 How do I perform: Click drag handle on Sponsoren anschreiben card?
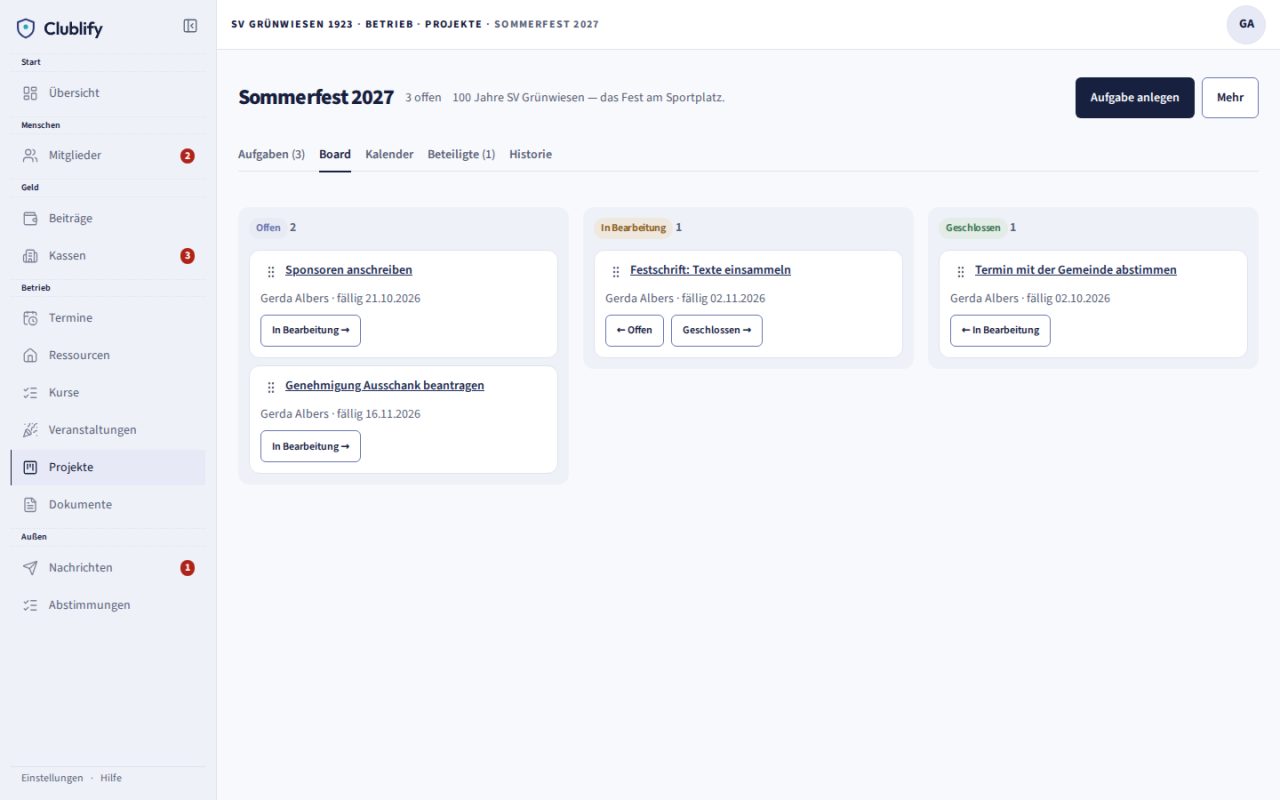pyautogui.click(x=271, y=271)
